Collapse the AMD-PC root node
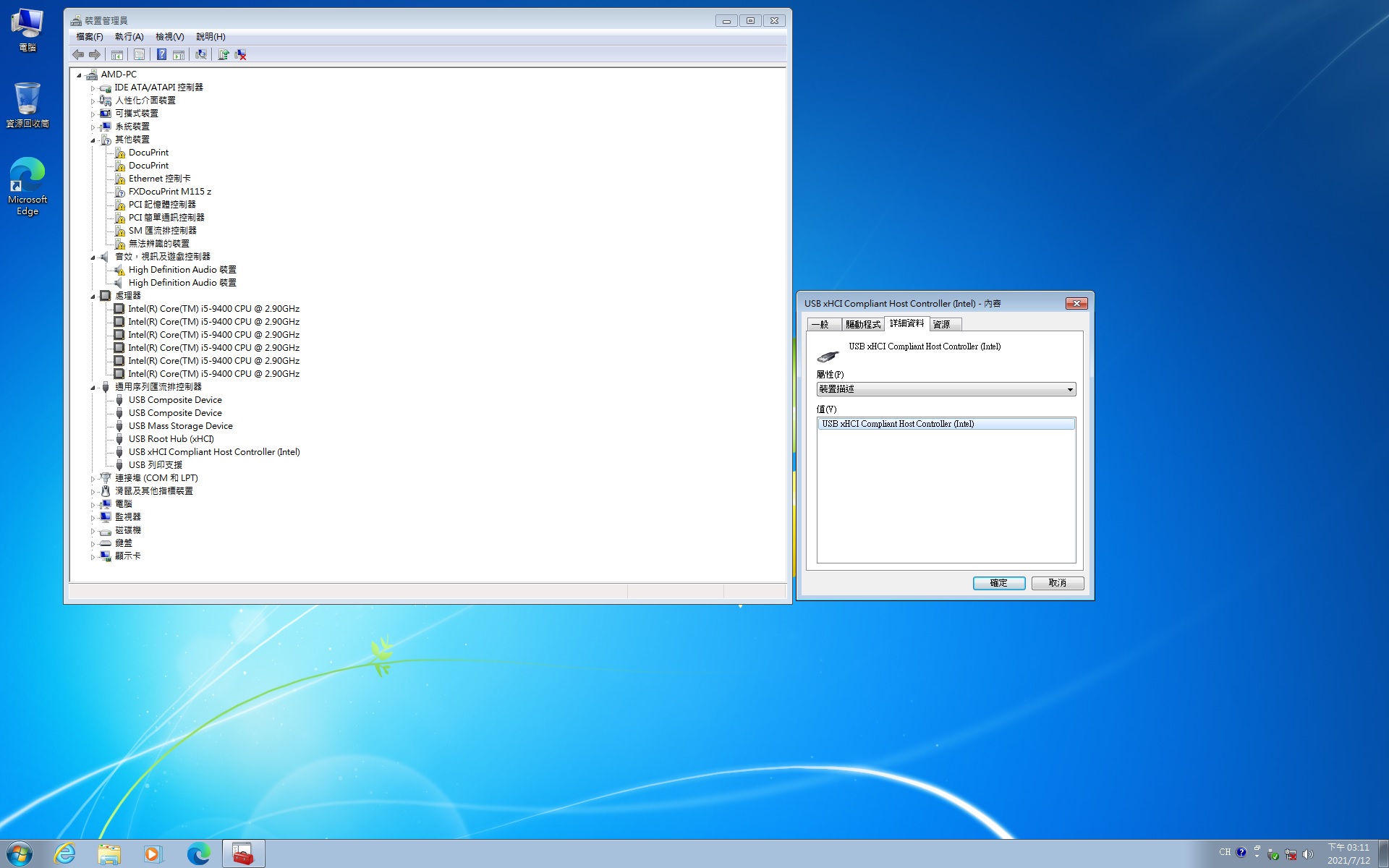This screenshot has width=1389, height=868. [79, 75]
